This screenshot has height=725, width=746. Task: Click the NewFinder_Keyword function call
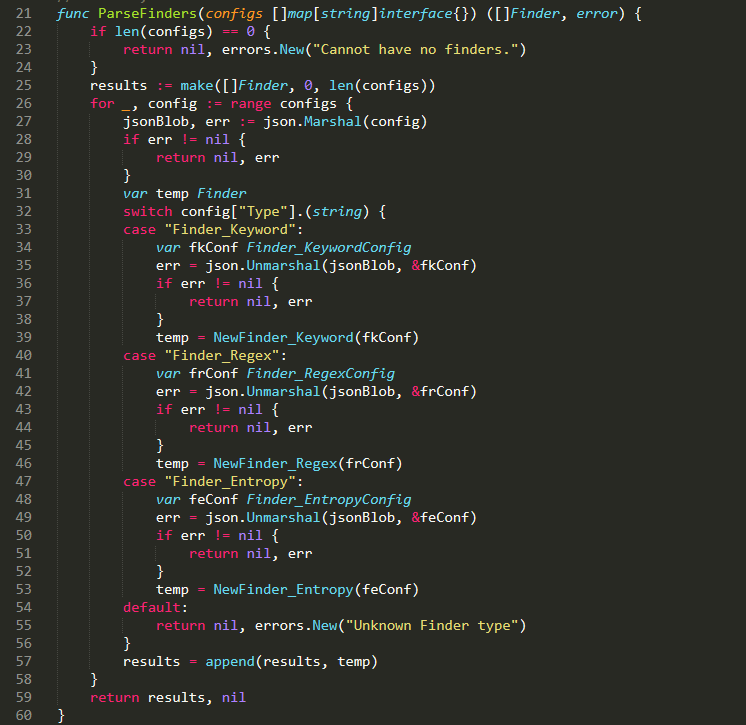pyautogui.click(x=283, y=337)
